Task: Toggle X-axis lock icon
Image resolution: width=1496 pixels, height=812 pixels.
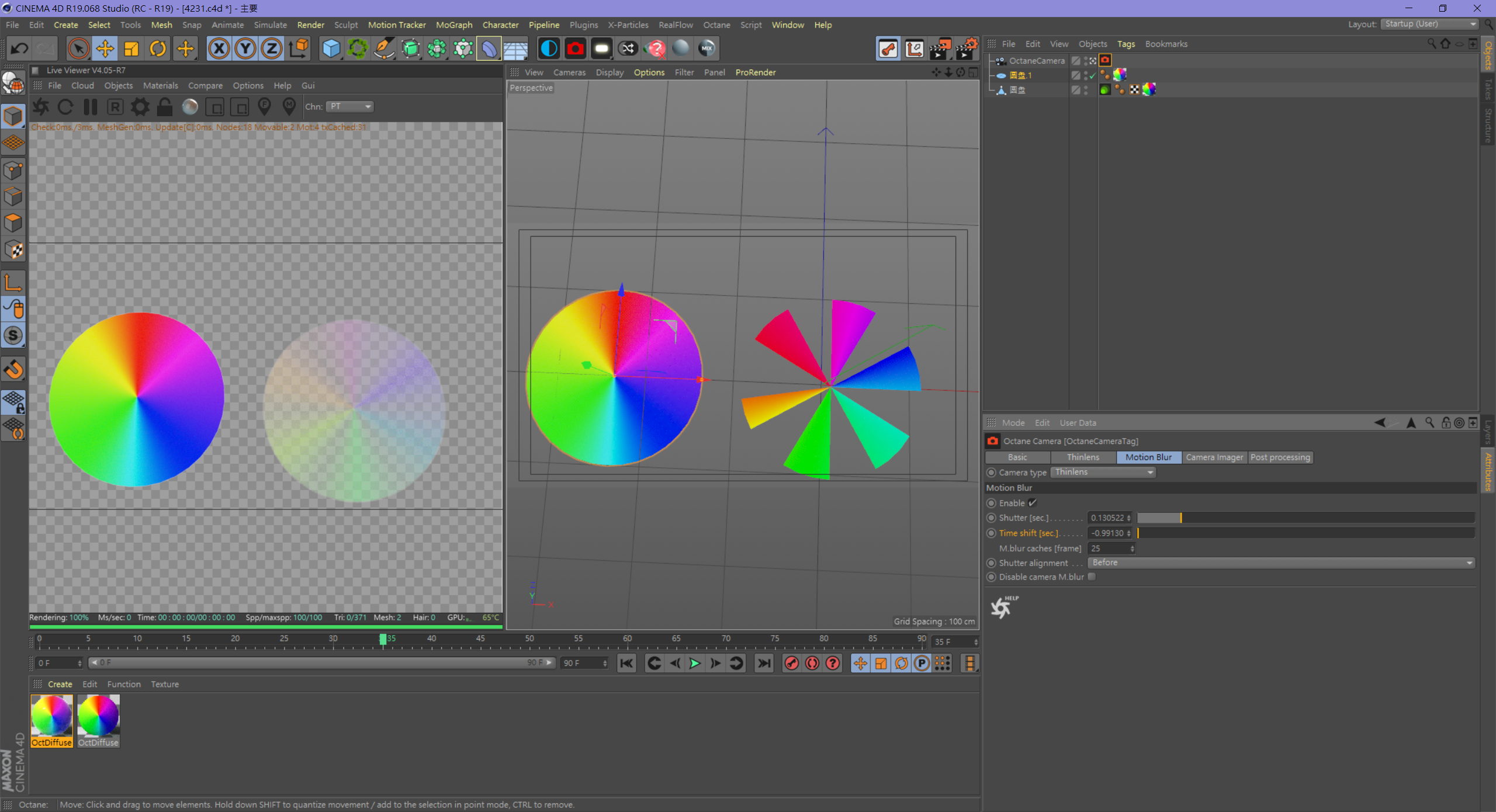Action: (219, 48)
